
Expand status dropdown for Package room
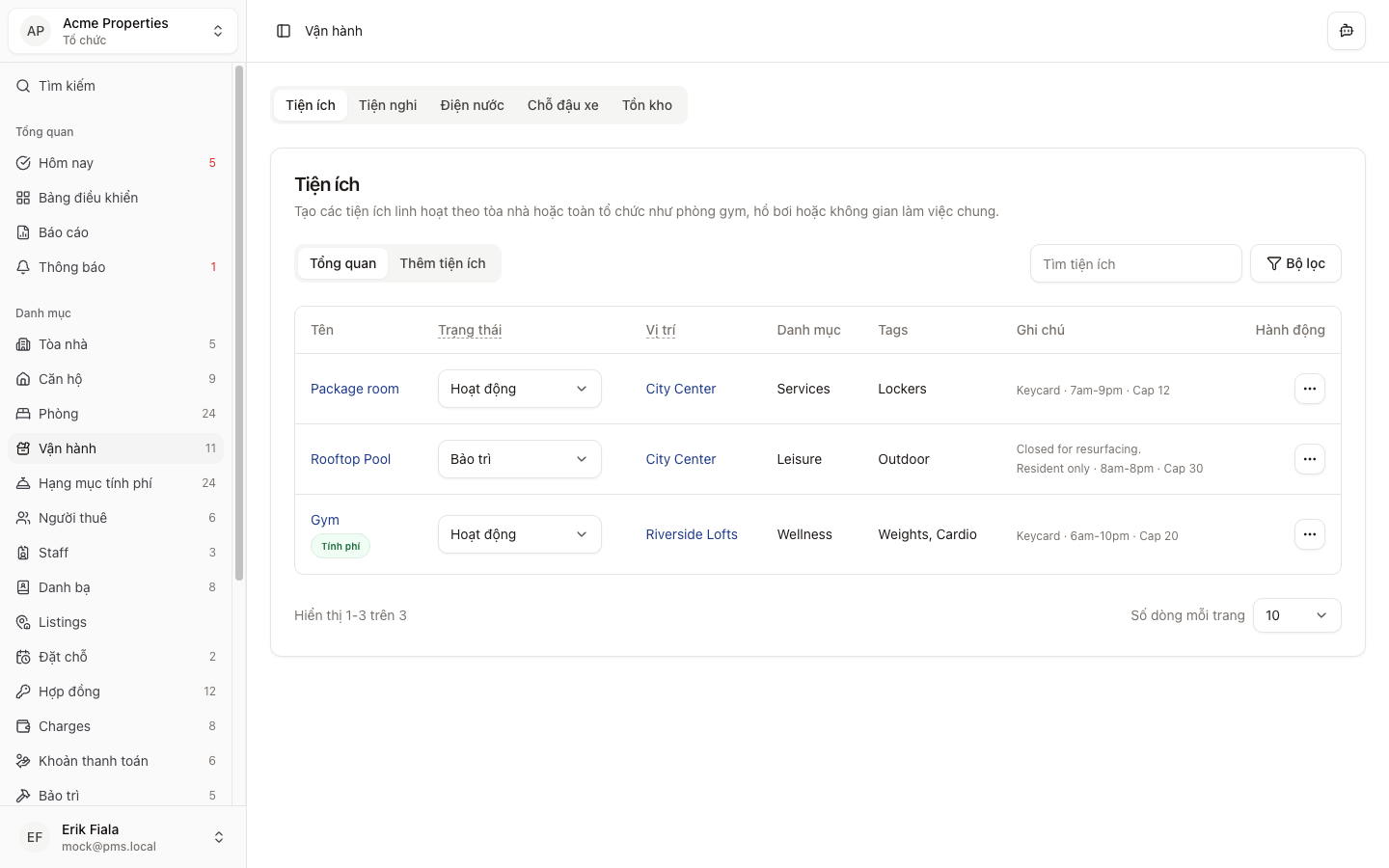tap(519, 389)
